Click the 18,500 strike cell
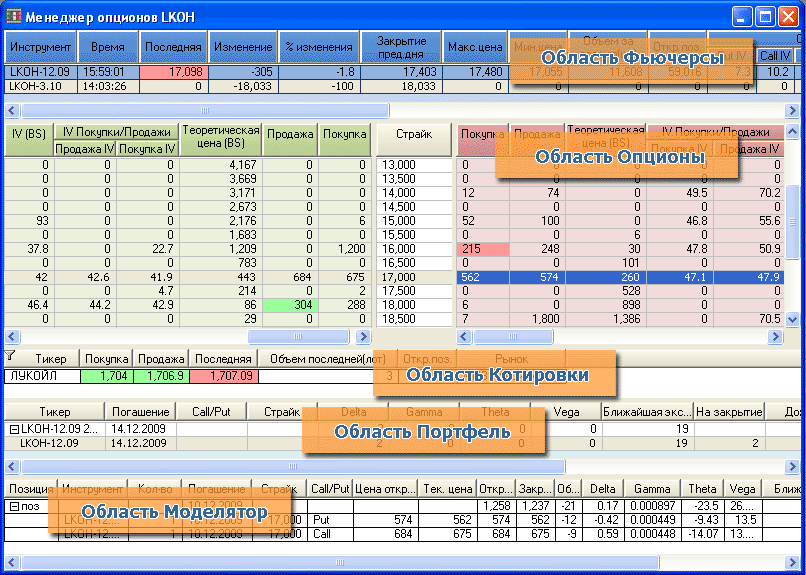Screen dimensions: 806x575 pyautogui.click(x=414, y=319)
